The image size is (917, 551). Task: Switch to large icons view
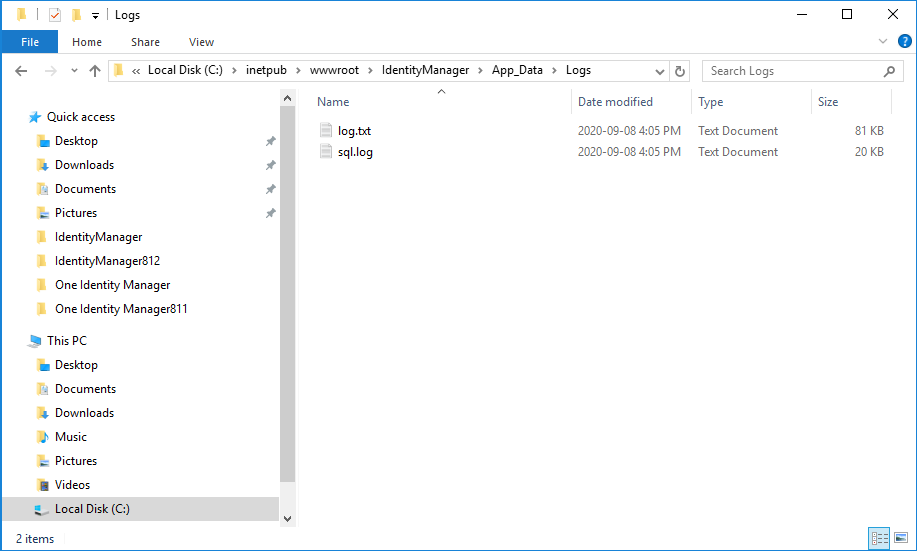[x=900, y=538]
